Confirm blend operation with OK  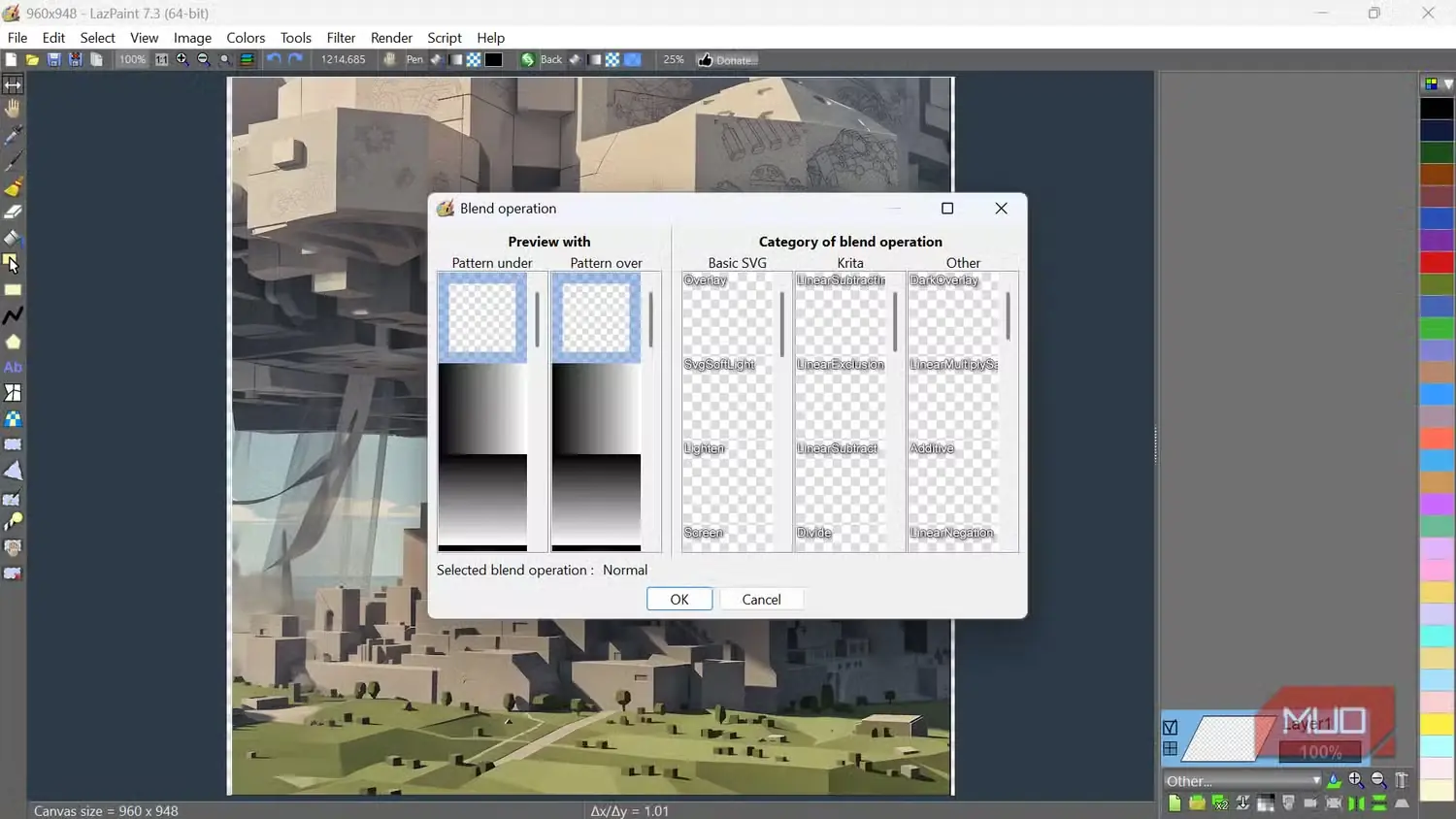pos(679,600)
